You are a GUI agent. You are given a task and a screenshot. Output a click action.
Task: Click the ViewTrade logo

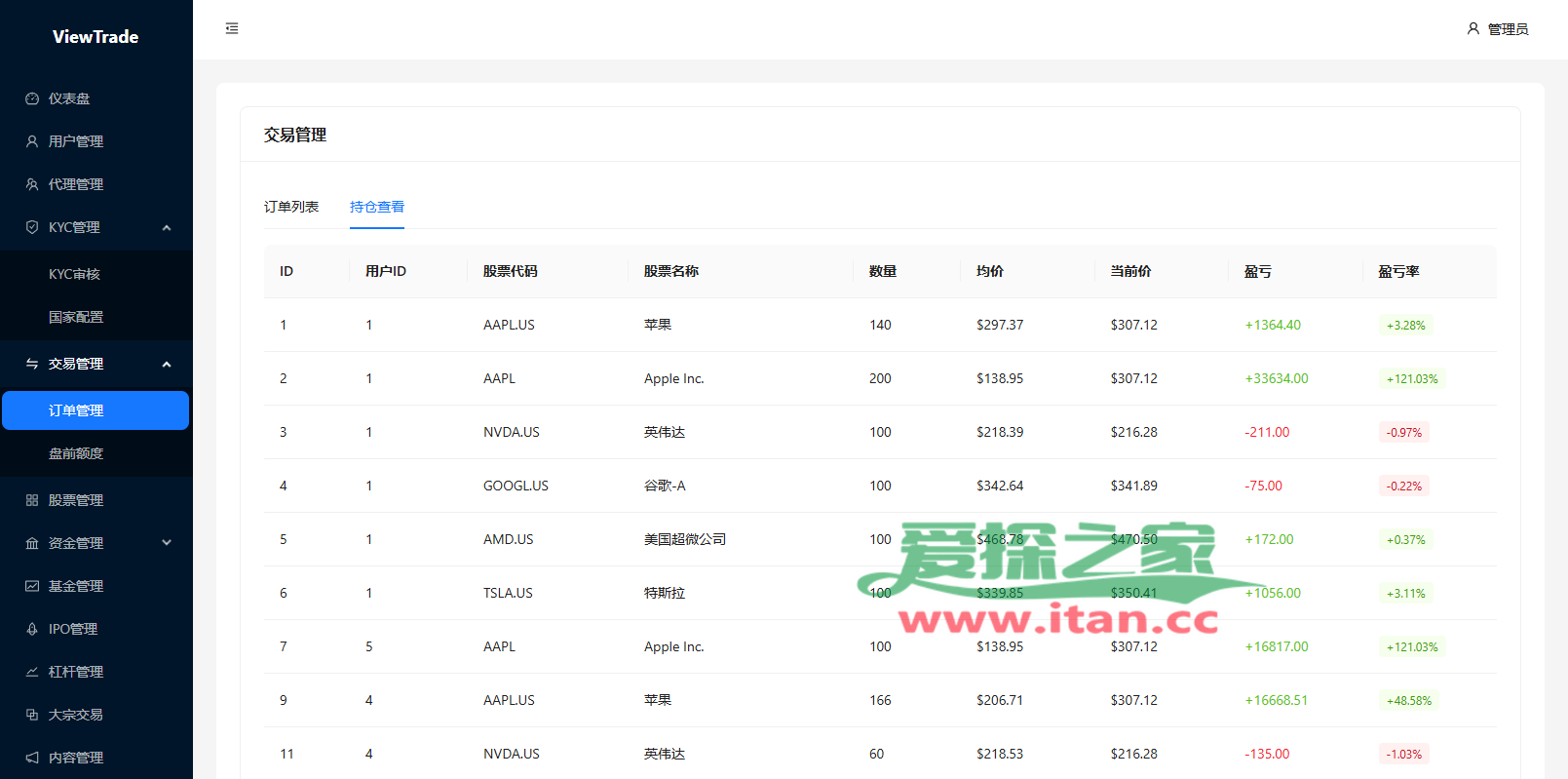point(96,37)
